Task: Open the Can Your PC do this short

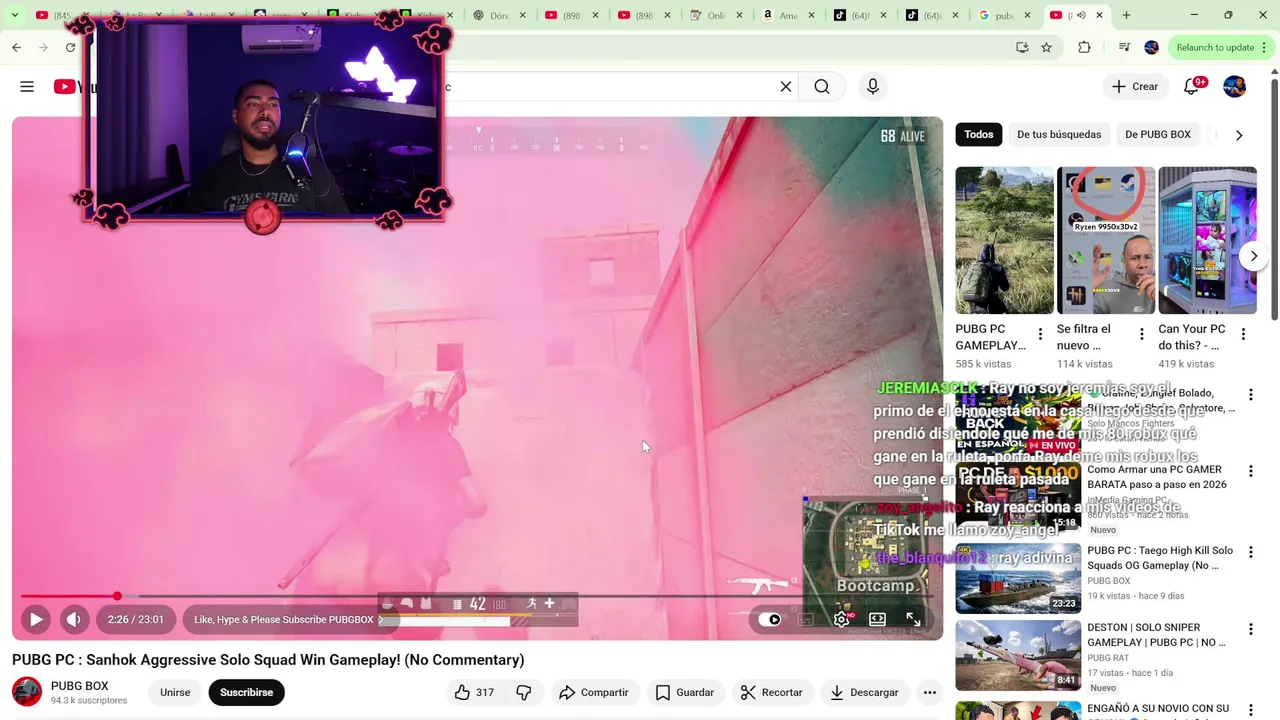Action: click(x=1207, y=240)
